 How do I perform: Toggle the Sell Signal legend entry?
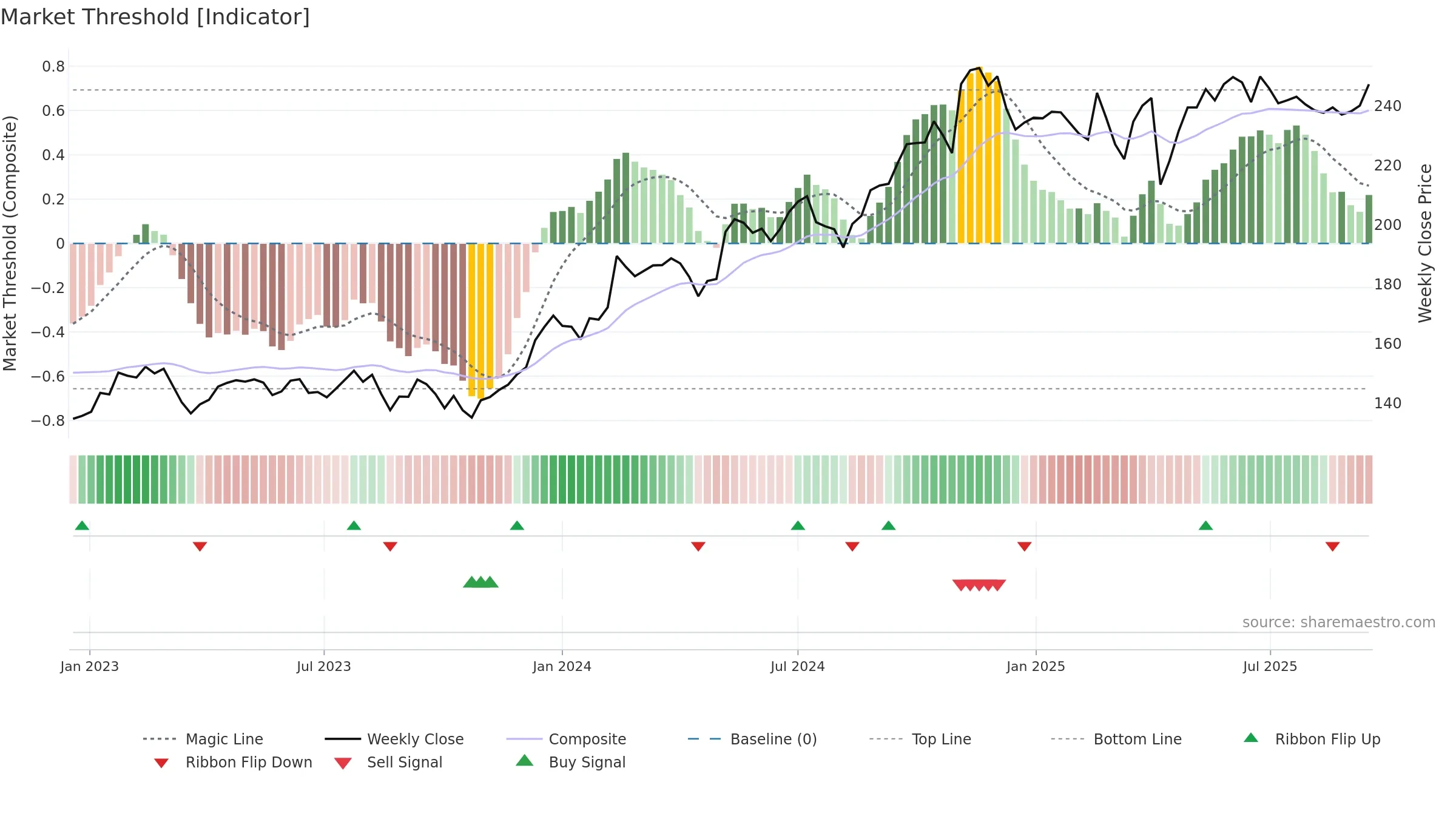pos(388,762)
